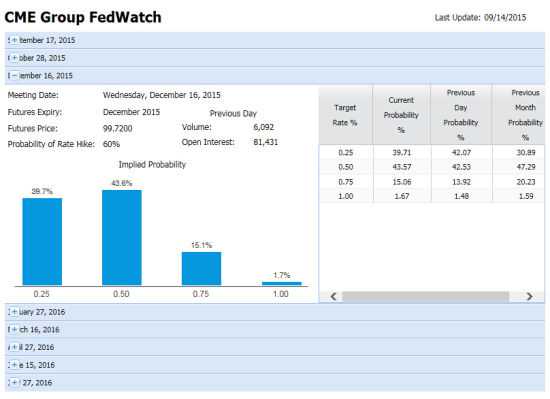The height and width of the screenshot is (399, 550).
Task: Expand the January 27, 2016 meeting row
Action: (275, 312)
